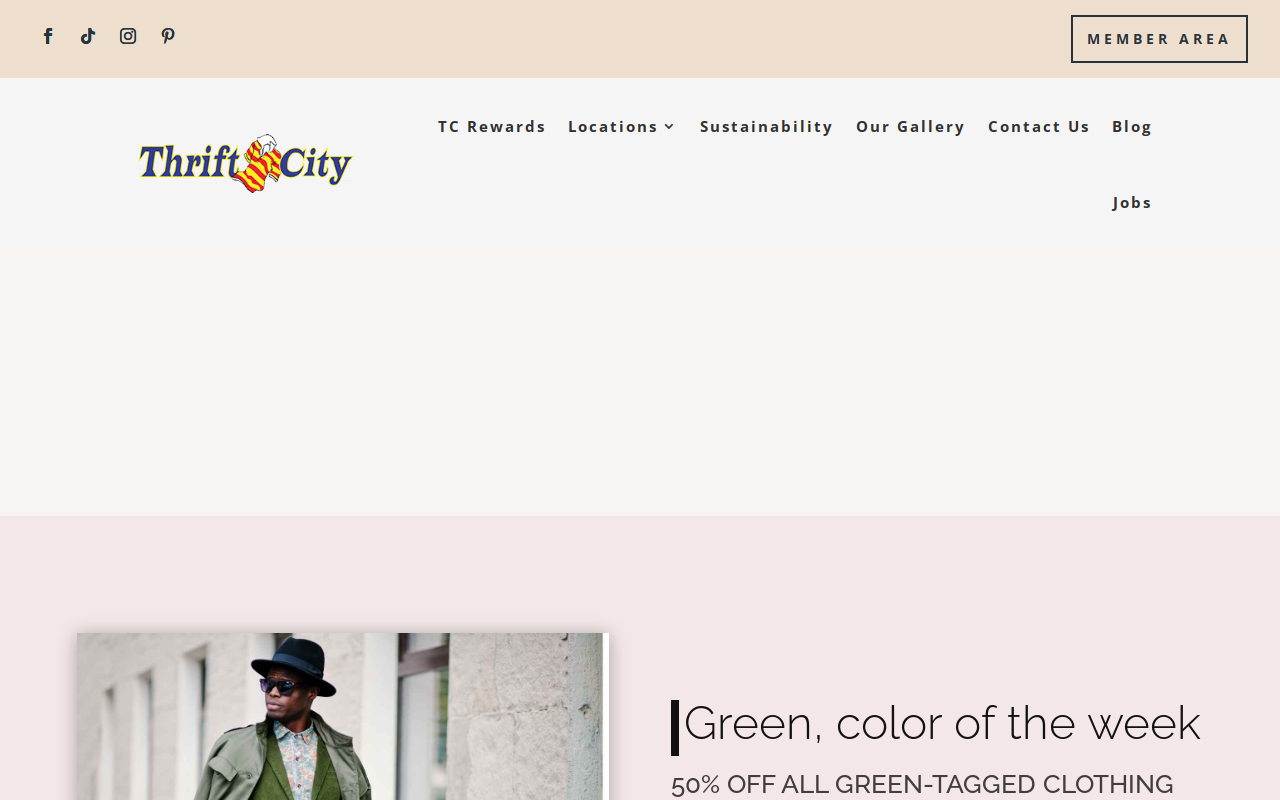Open the Pinterest social icon

pos(168,36)
